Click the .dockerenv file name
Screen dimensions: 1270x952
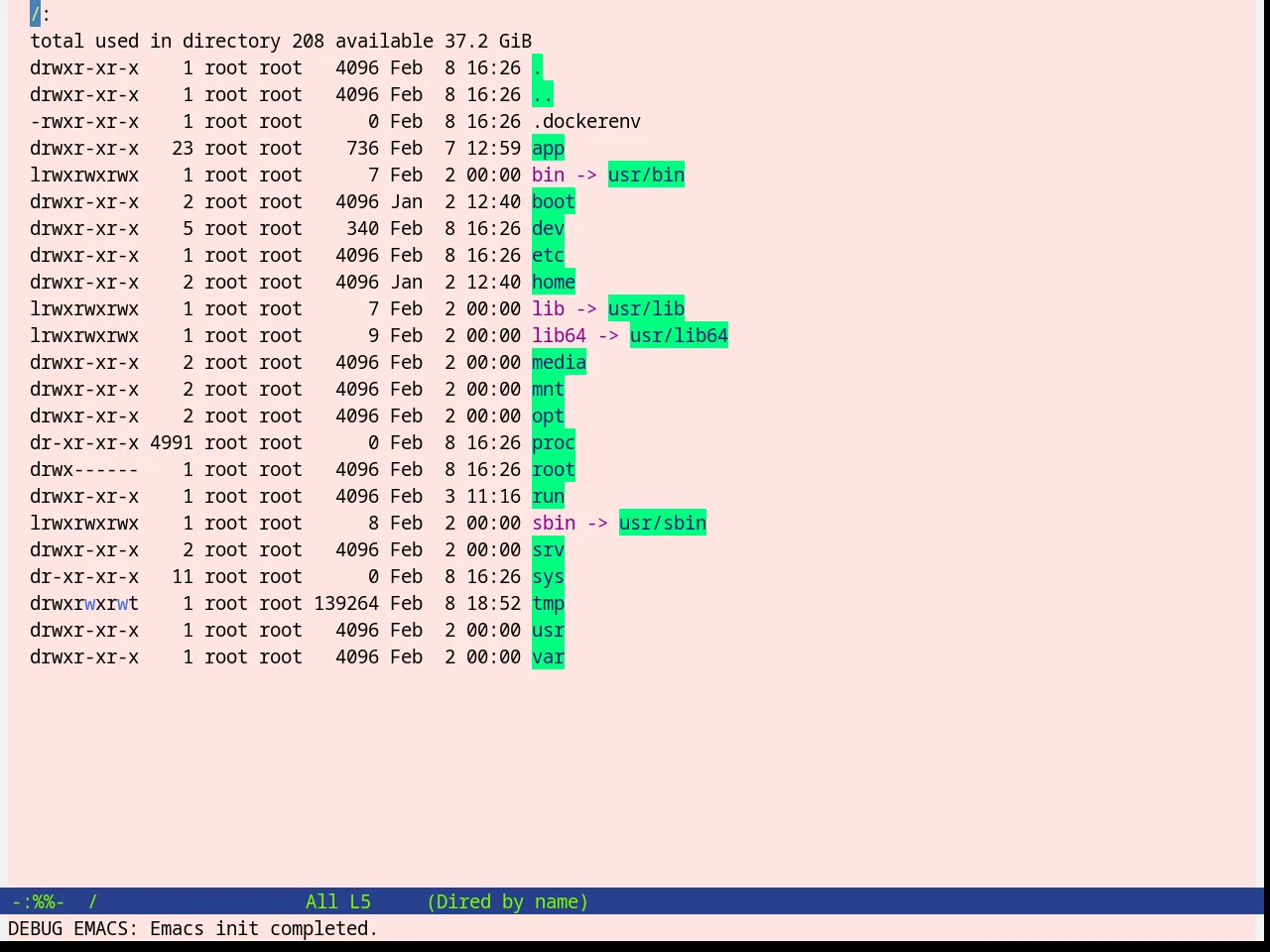[586, 122]
